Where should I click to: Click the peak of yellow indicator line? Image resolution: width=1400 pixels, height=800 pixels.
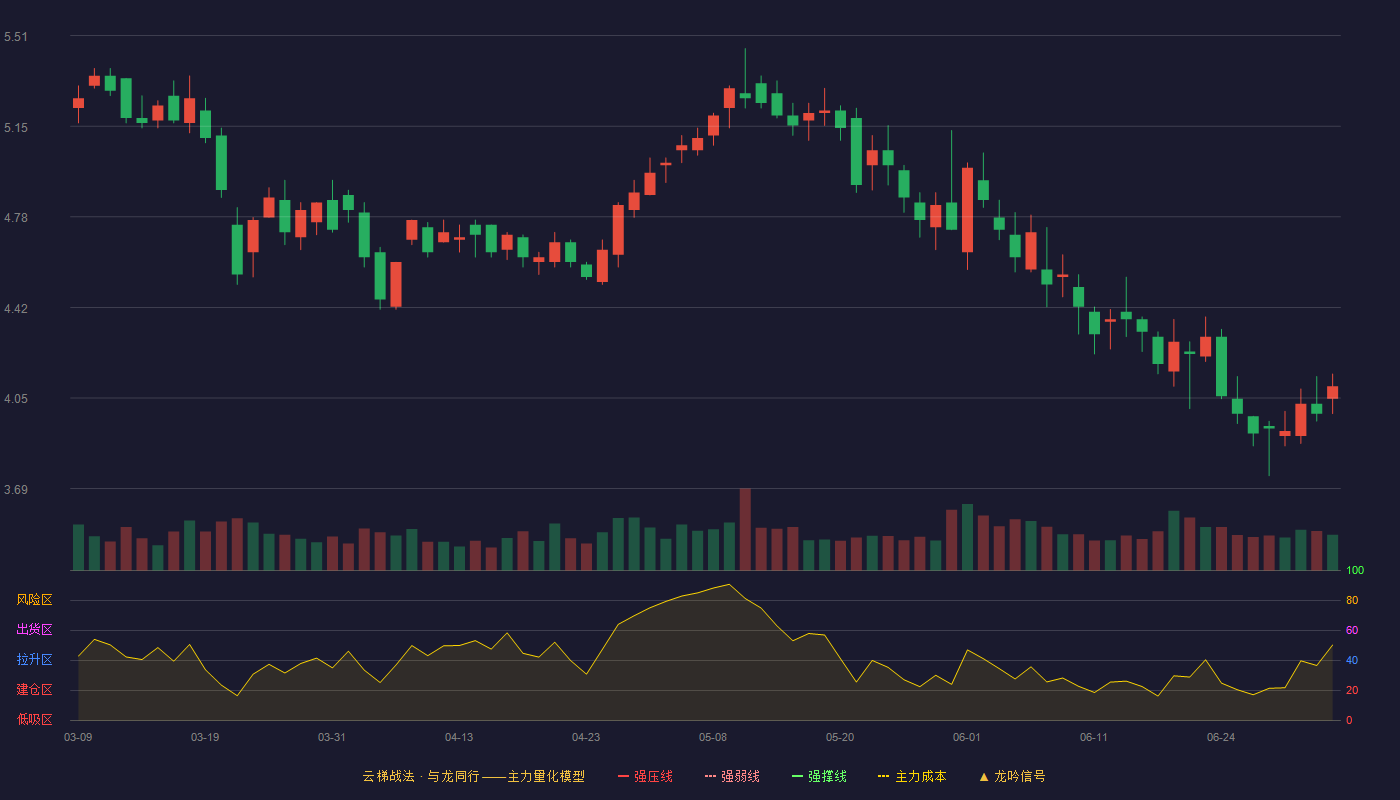coord(729,584)
